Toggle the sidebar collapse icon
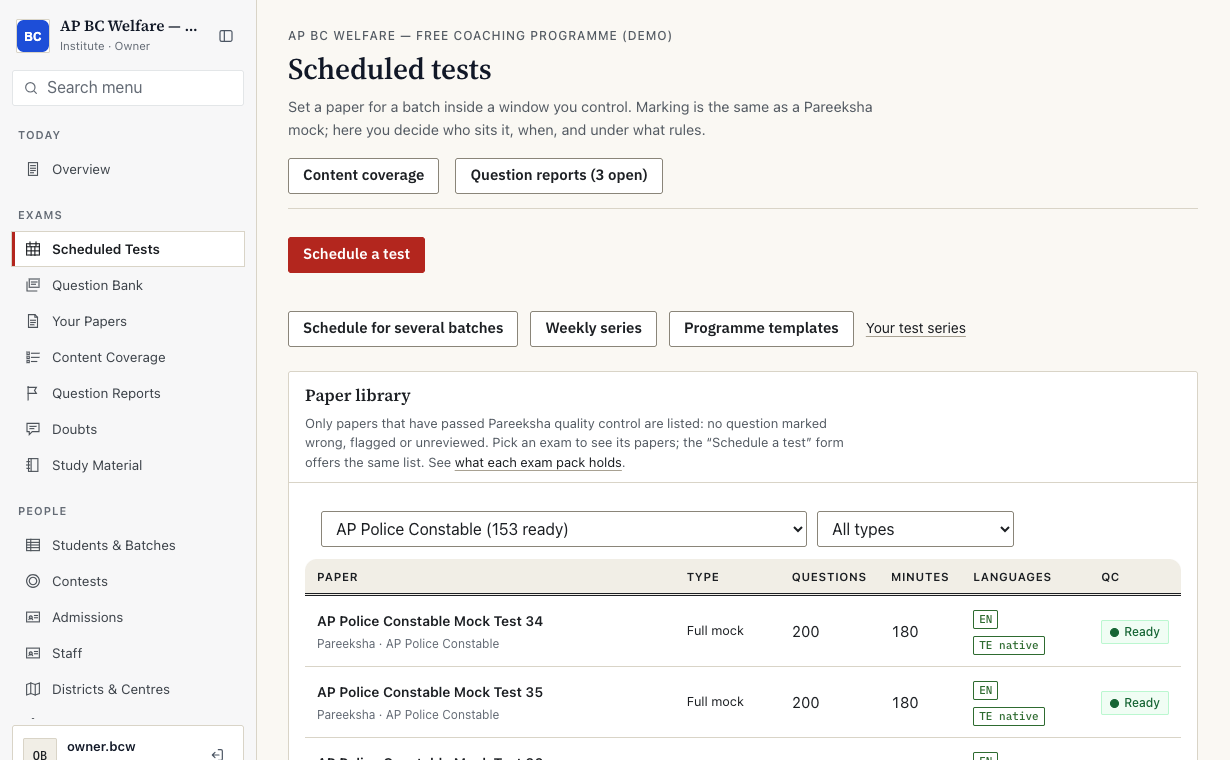This screenshot has width=1230, height=760. (x=226, y=36)
